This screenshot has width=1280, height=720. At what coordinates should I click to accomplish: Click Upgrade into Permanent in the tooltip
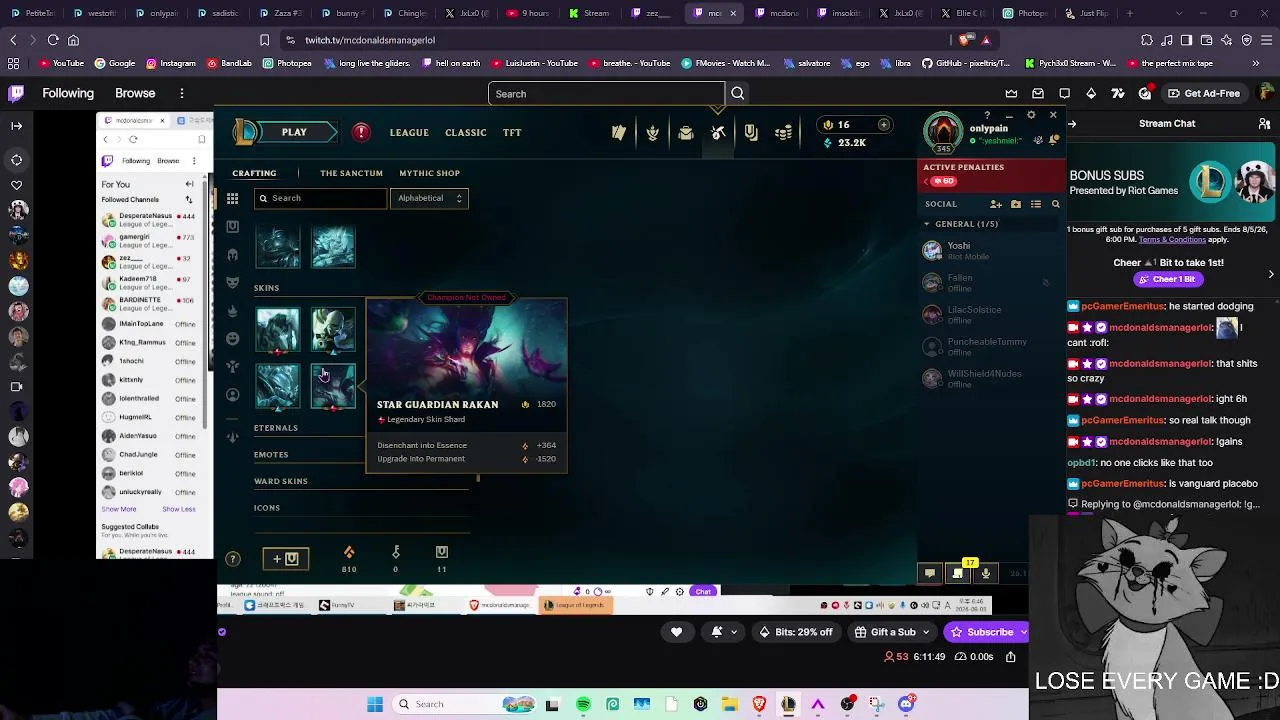click(x=421, y=459)
